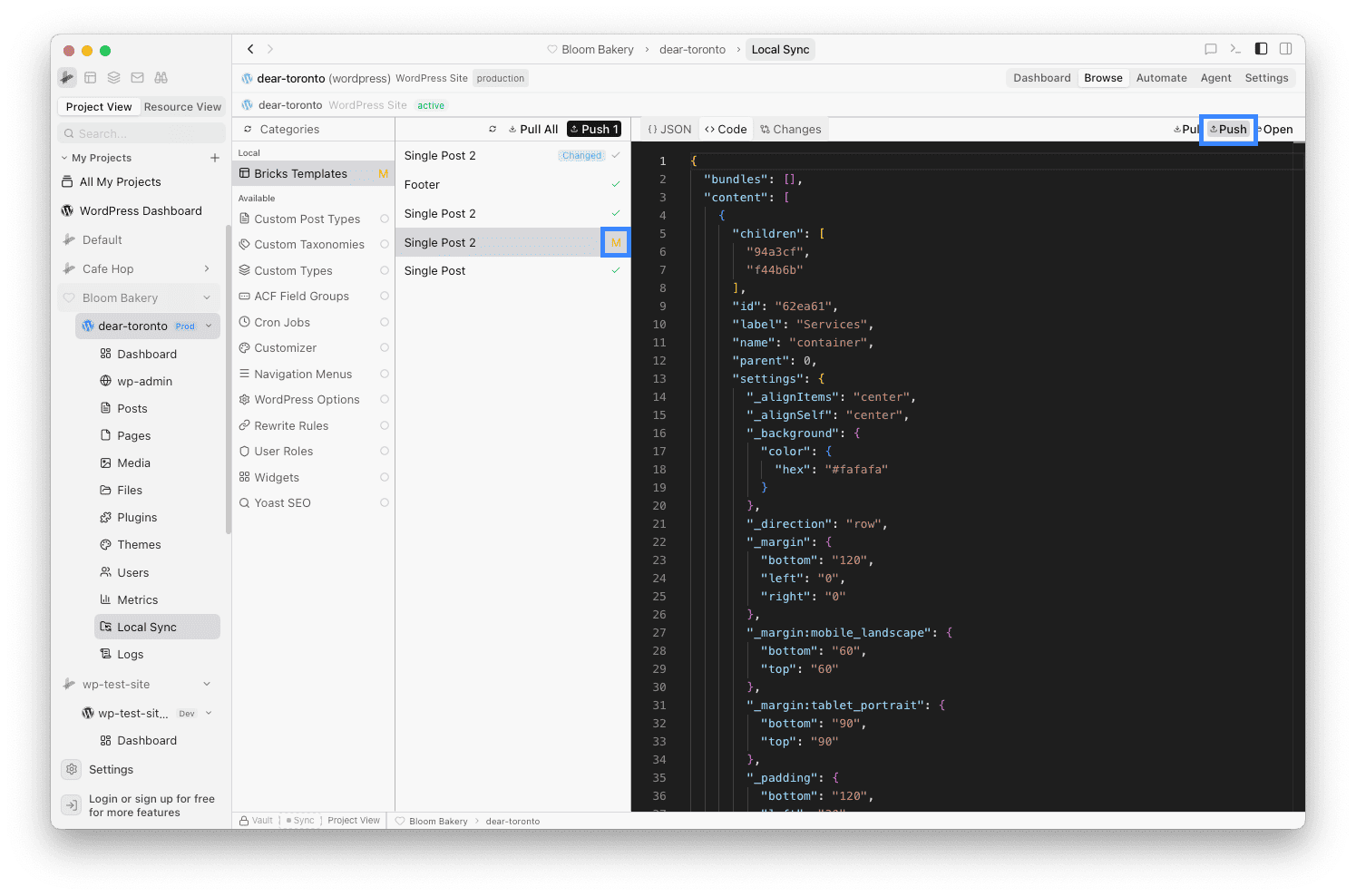1356x896 pixels.
Task: Toggle the circle next to Custom Taxonomies
Action: pos(385,245)
